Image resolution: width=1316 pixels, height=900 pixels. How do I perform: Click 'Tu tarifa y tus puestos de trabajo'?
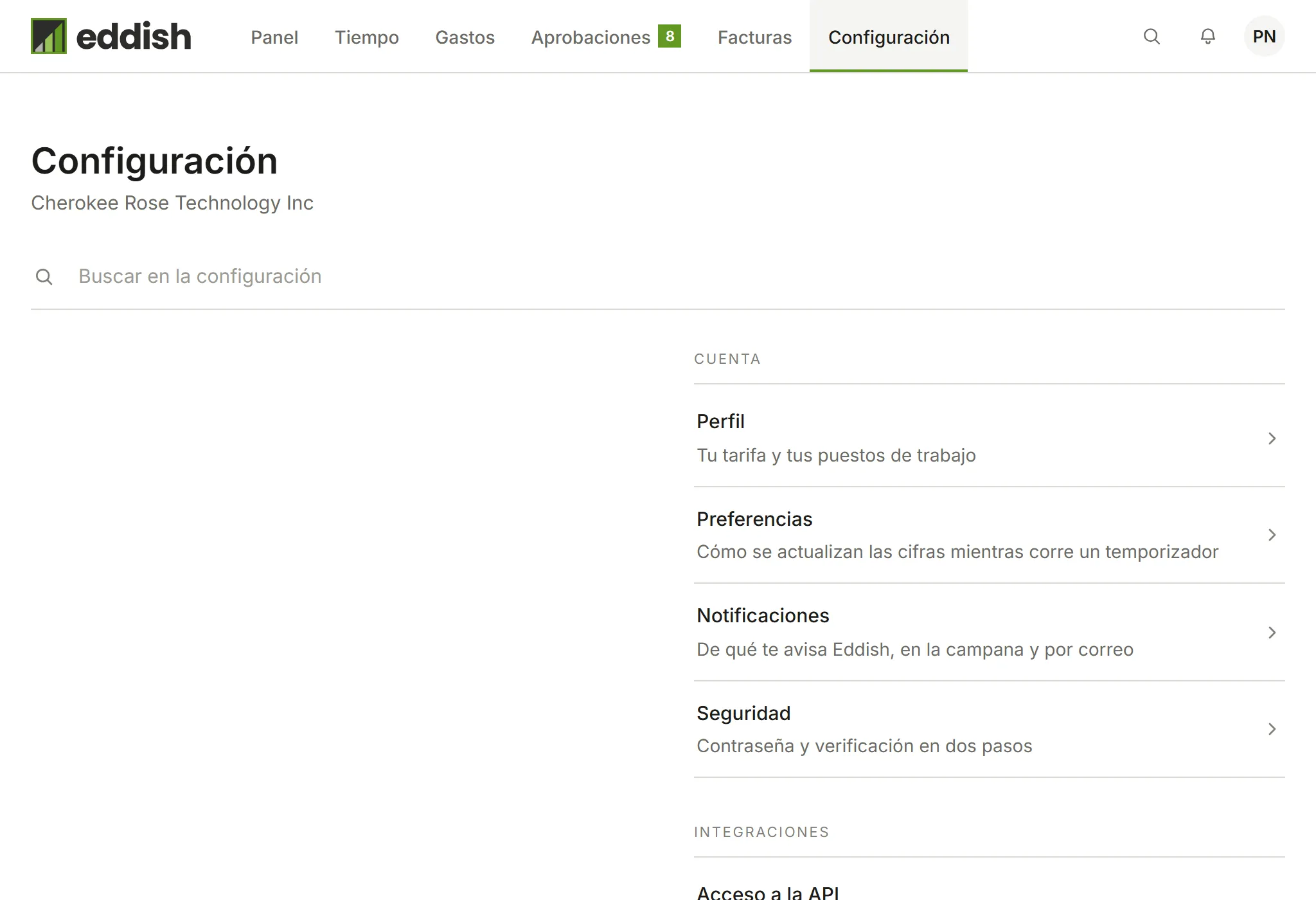pyautogui.click(x=836, y=455)
